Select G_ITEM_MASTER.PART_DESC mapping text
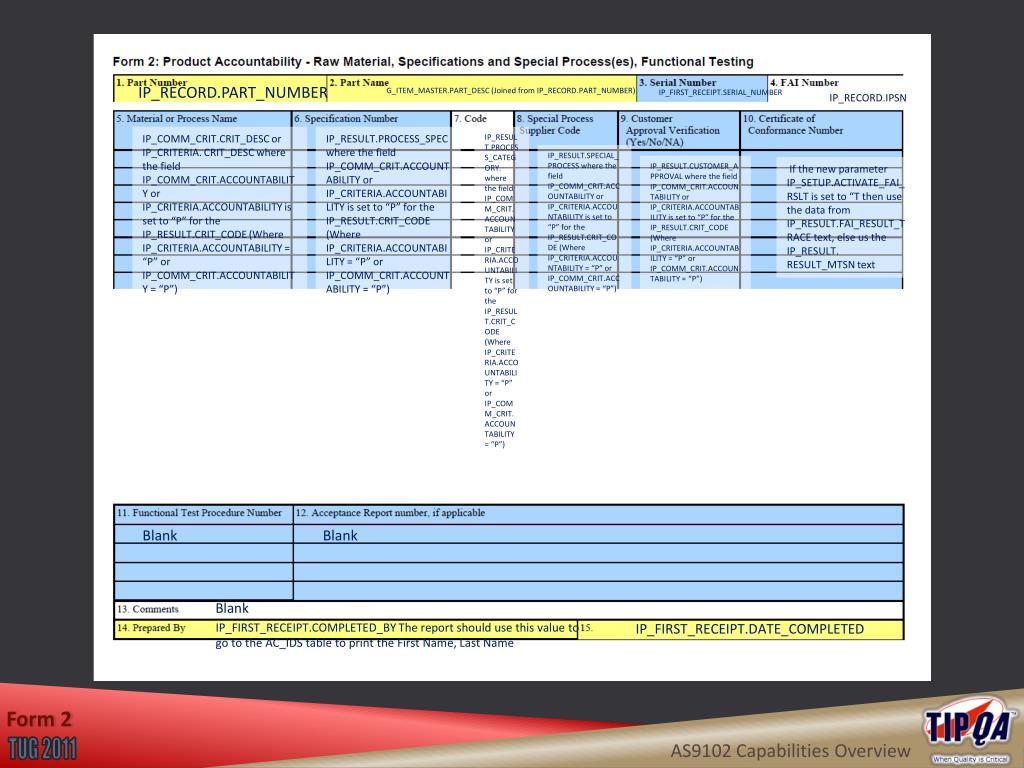The image size is (1024, 768). (x=510, y=91)
